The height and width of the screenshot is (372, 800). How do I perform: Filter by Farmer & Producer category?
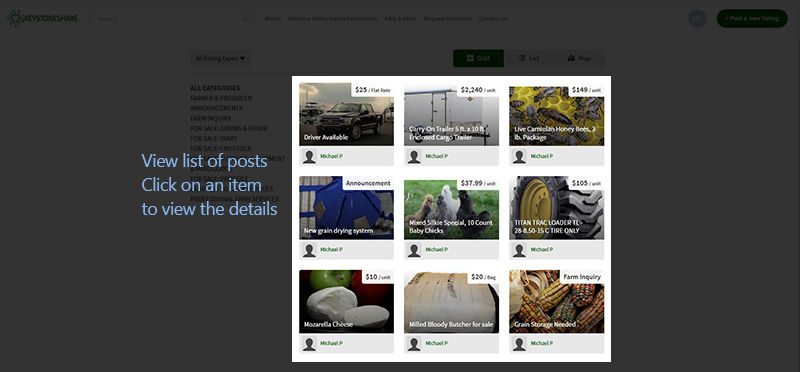tap(221, 98)
